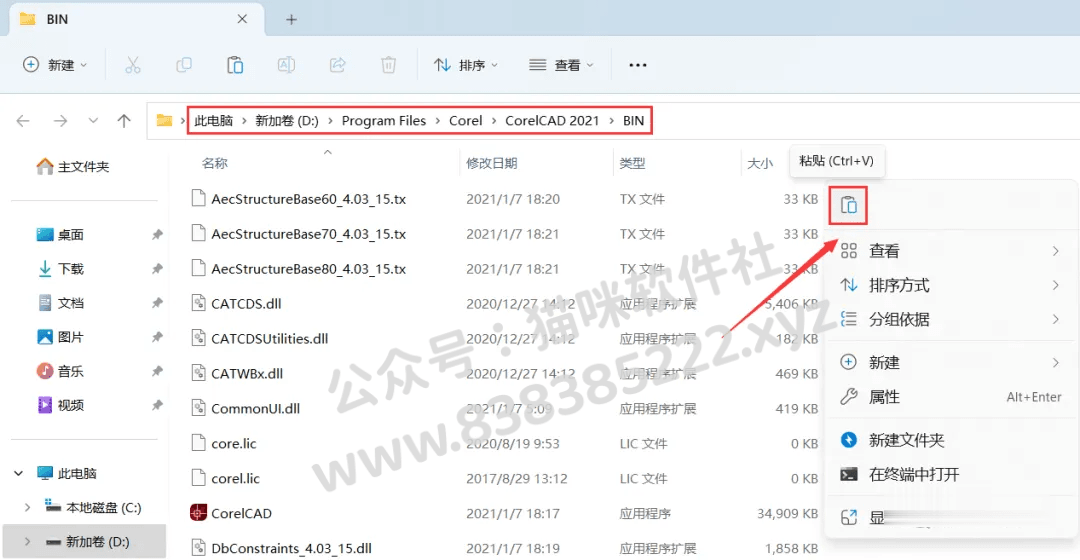Image resolution: width=1080 pixels, height=560 pixels.
Task: Choose 新建文件夹 in context menu
Action: (x=951, y=440)
